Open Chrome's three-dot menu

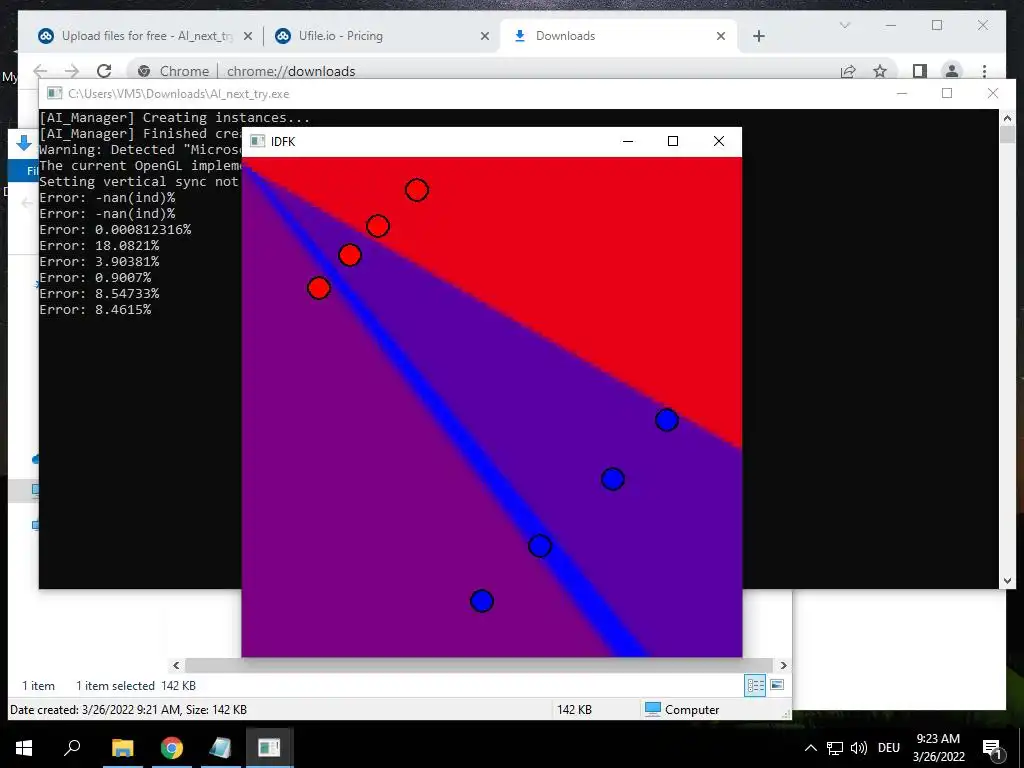tap(984, 71)
